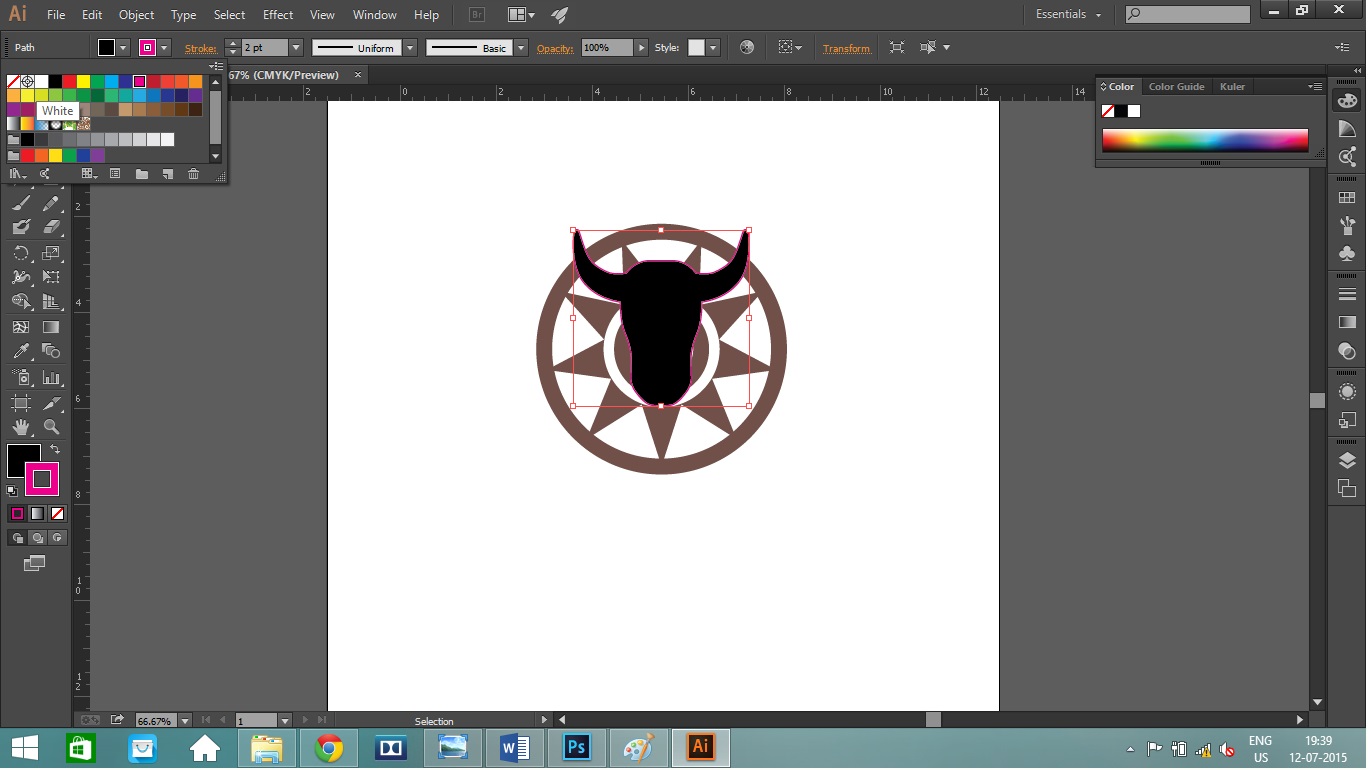Click the Opacity link
Viewport: 1368px width, 770px height.
click(555, 48)
